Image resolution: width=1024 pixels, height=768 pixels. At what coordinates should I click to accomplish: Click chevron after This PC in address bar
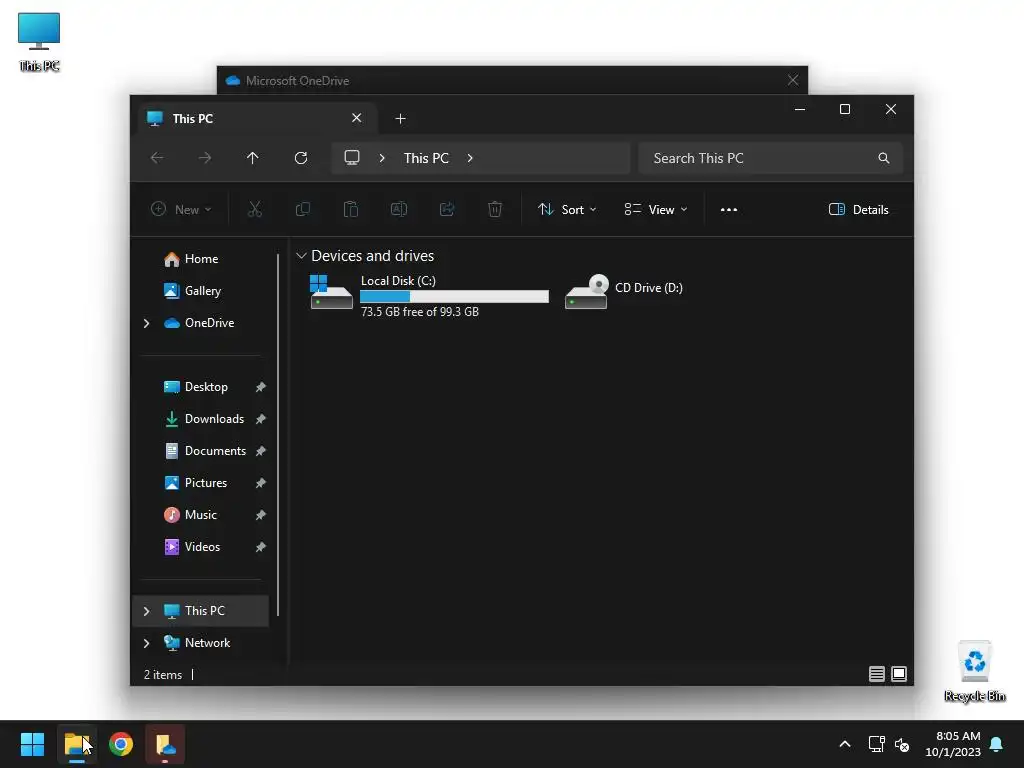click(470, 158)
